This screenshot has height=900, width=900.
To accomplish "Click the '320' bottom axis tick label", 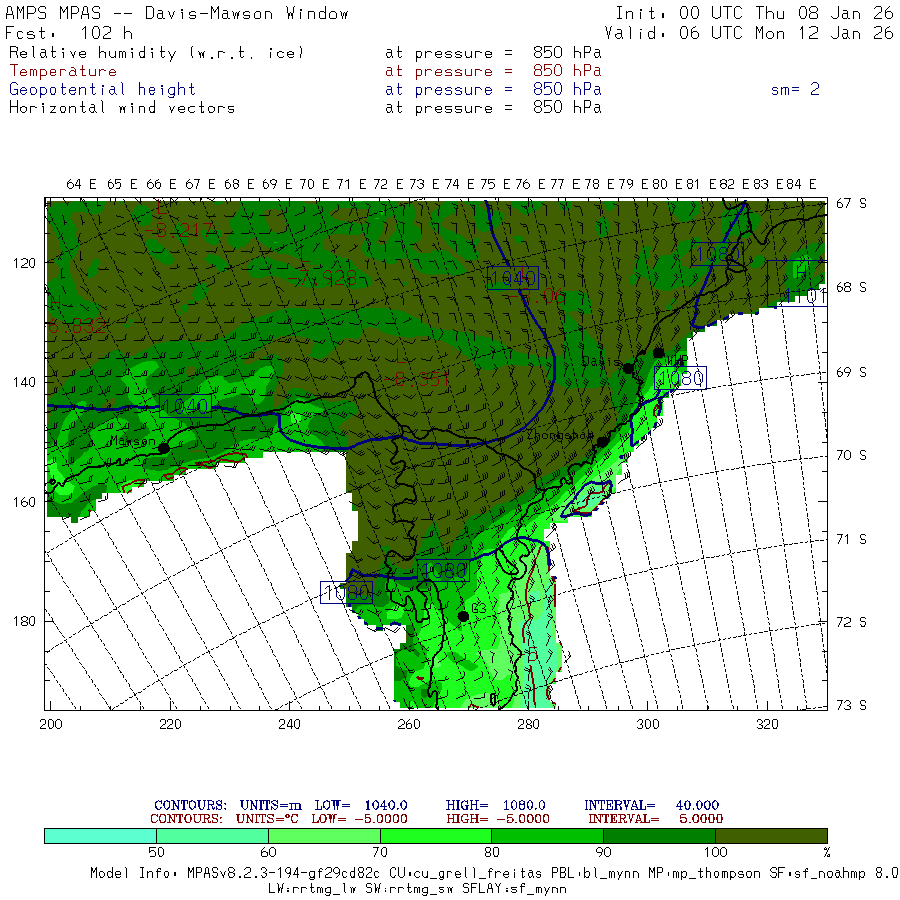I will tap(767, 725).
